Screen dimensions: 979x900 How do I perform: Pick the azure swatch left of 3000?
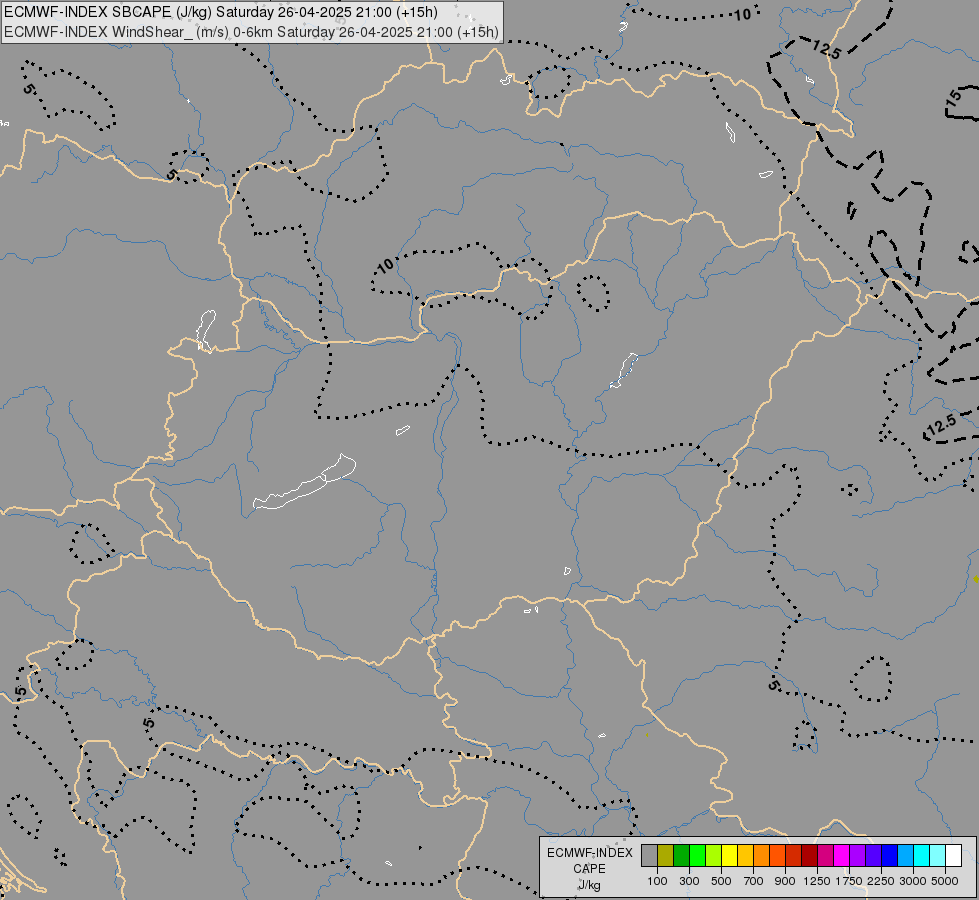(x=905, y=856)
